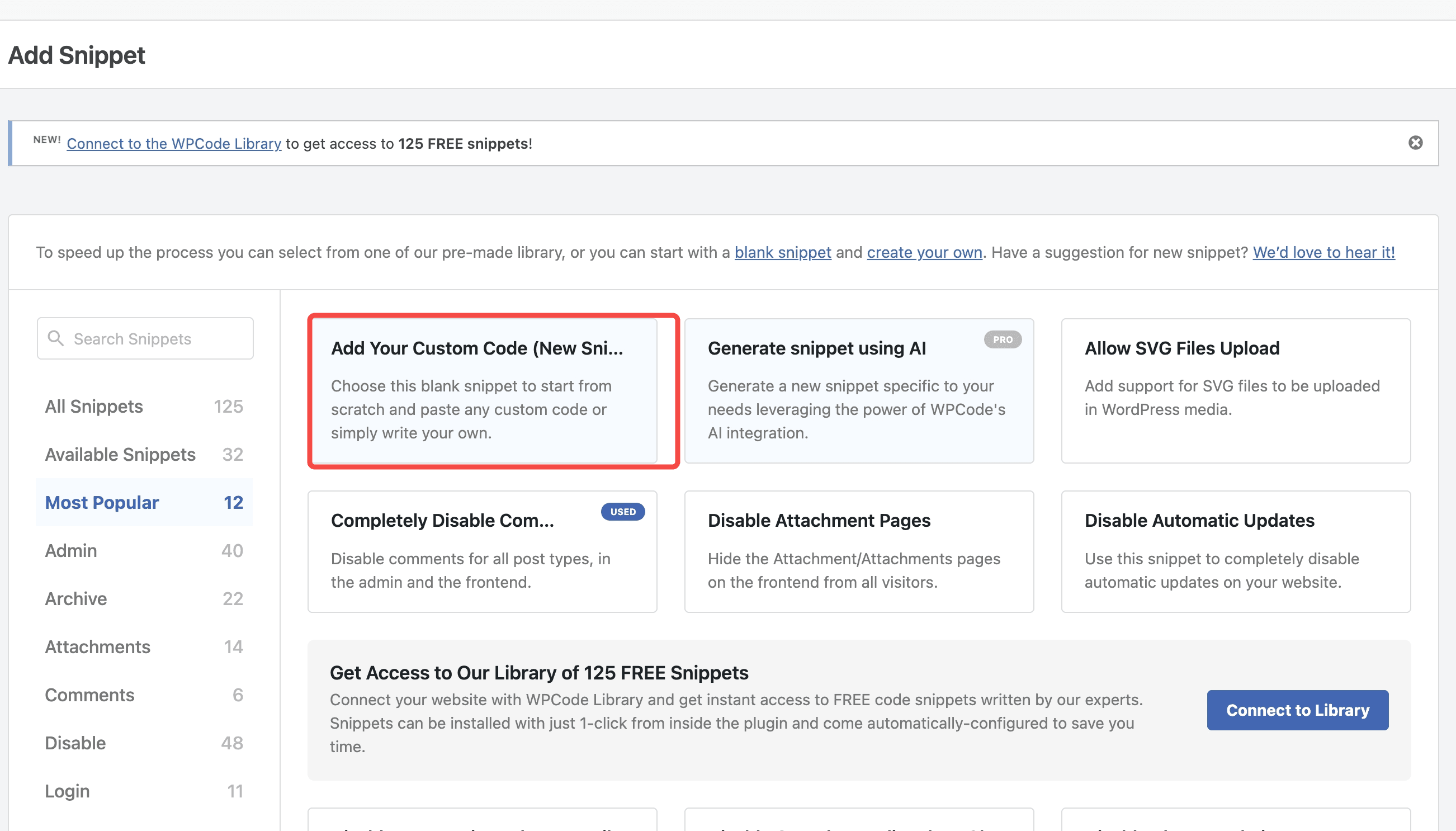
Task: Click the USED badge on Completely Disable Comments
Action: click(x=622, y=511)
